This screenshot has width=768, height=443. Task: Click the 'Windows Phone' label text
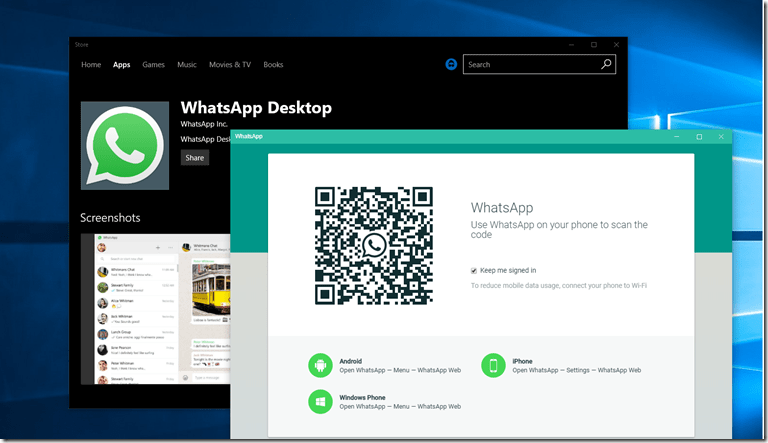[x=362, y=397]
